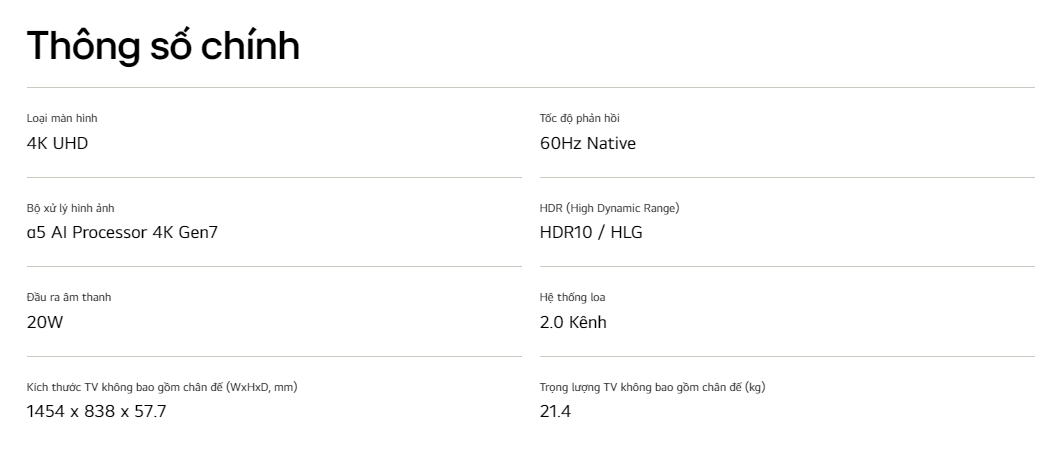This screenshot has height=455, width=1061.
Task: Select the "Đầu ra âm thanh" label
Action: tap(69, 297)
